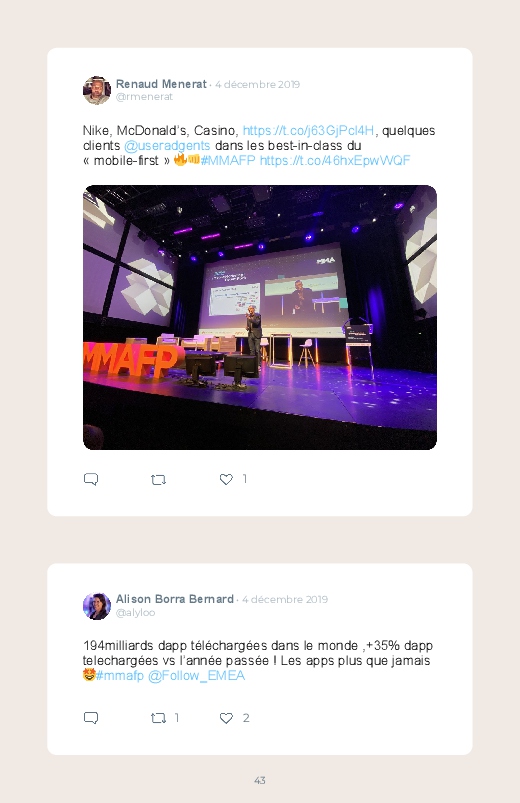The height and width of the screenshot is (803, 520).
Task: Like Alison Borra Bernard's tweet
Action: point(226,718)
